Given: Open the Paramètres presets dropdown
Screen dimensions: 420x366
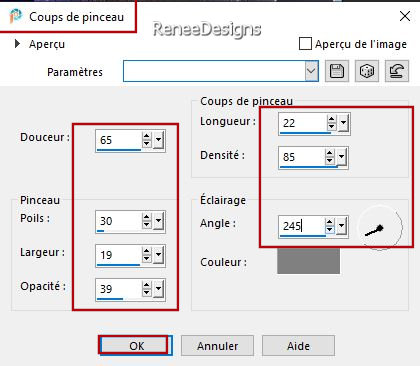Looking at the screenshot, I should pos(311,71).
